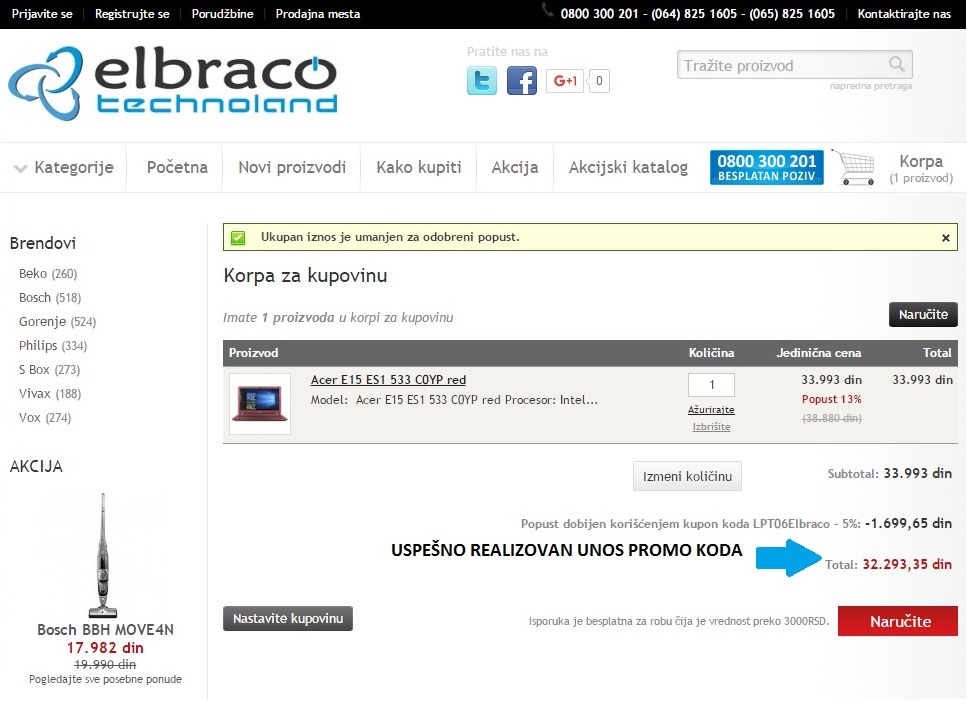Click the Nastavite kupovinu button
This screenshot has width=976, height=710.
[288, 619]
